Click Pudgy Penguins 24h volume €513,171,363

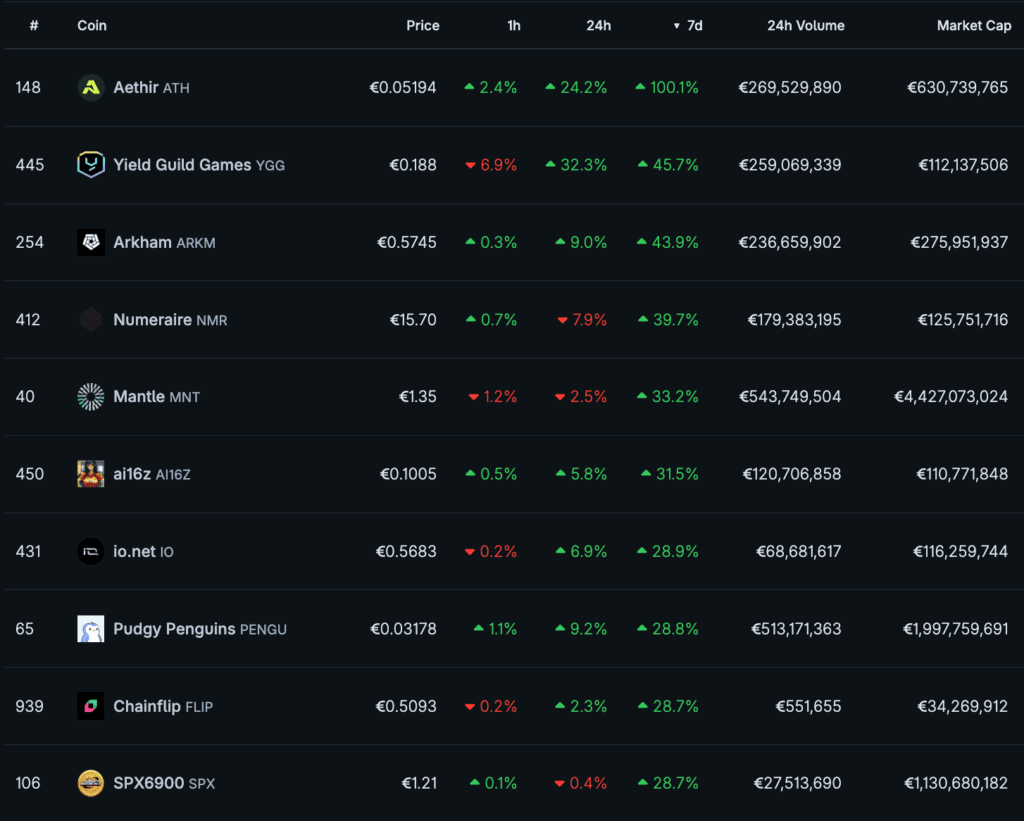[x=796, y=629]
